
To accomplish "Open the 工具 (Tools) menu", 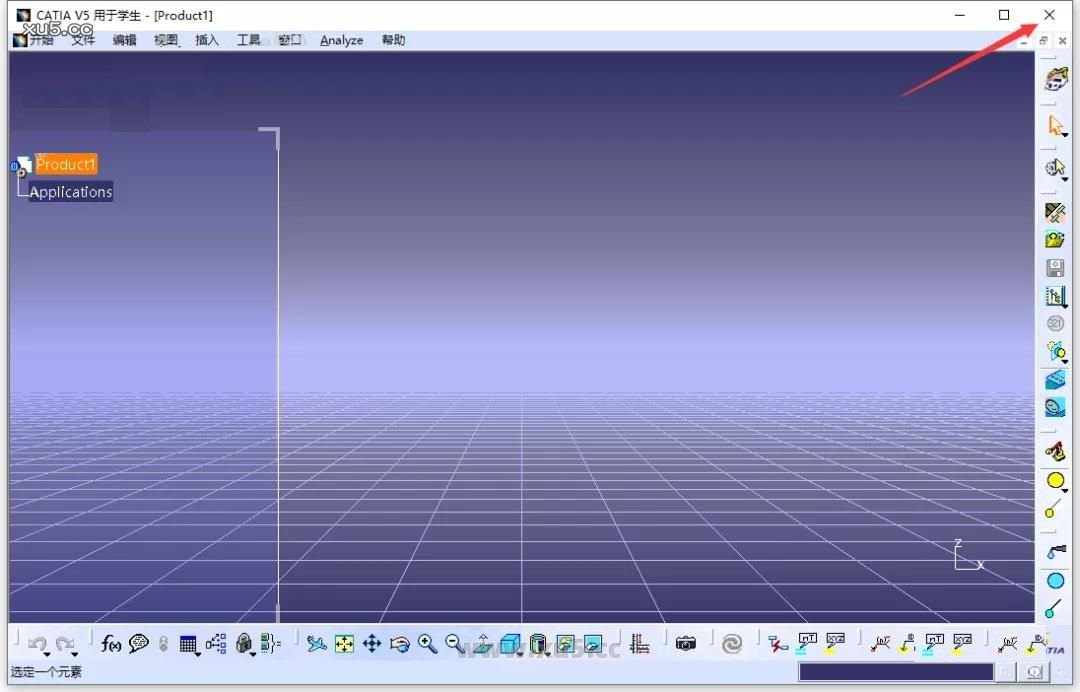I will pyautogui.click(x=248, y=40).
